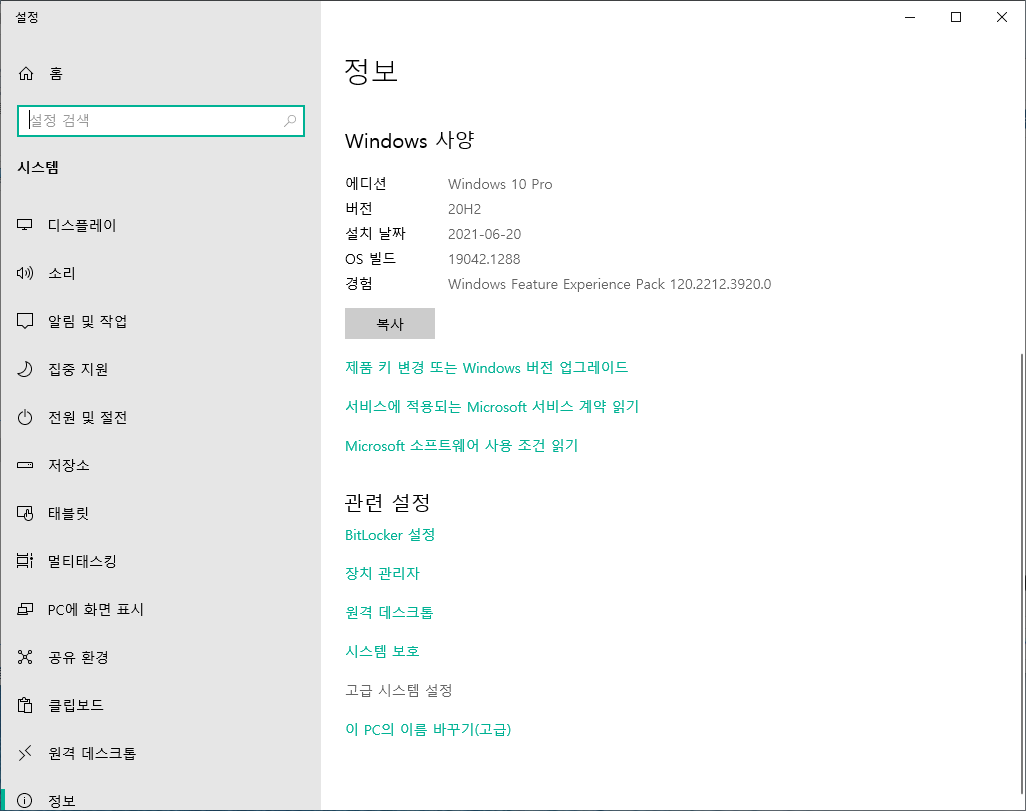Open 디스플레이 settings page
1026x811 pixels.
click(160, 225)
